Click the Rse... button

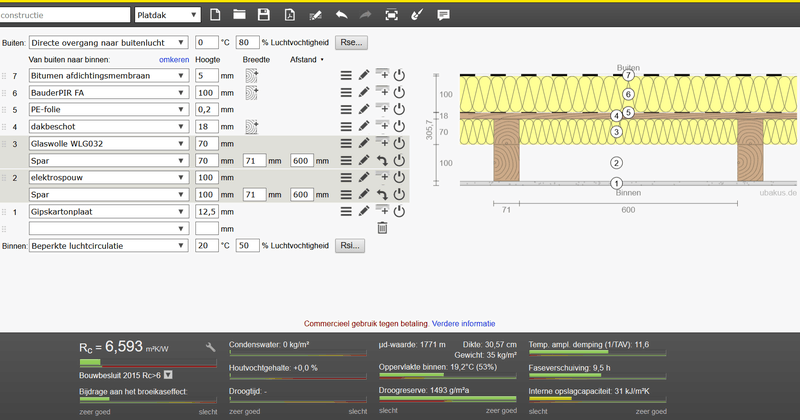click(x=351, y=42)
